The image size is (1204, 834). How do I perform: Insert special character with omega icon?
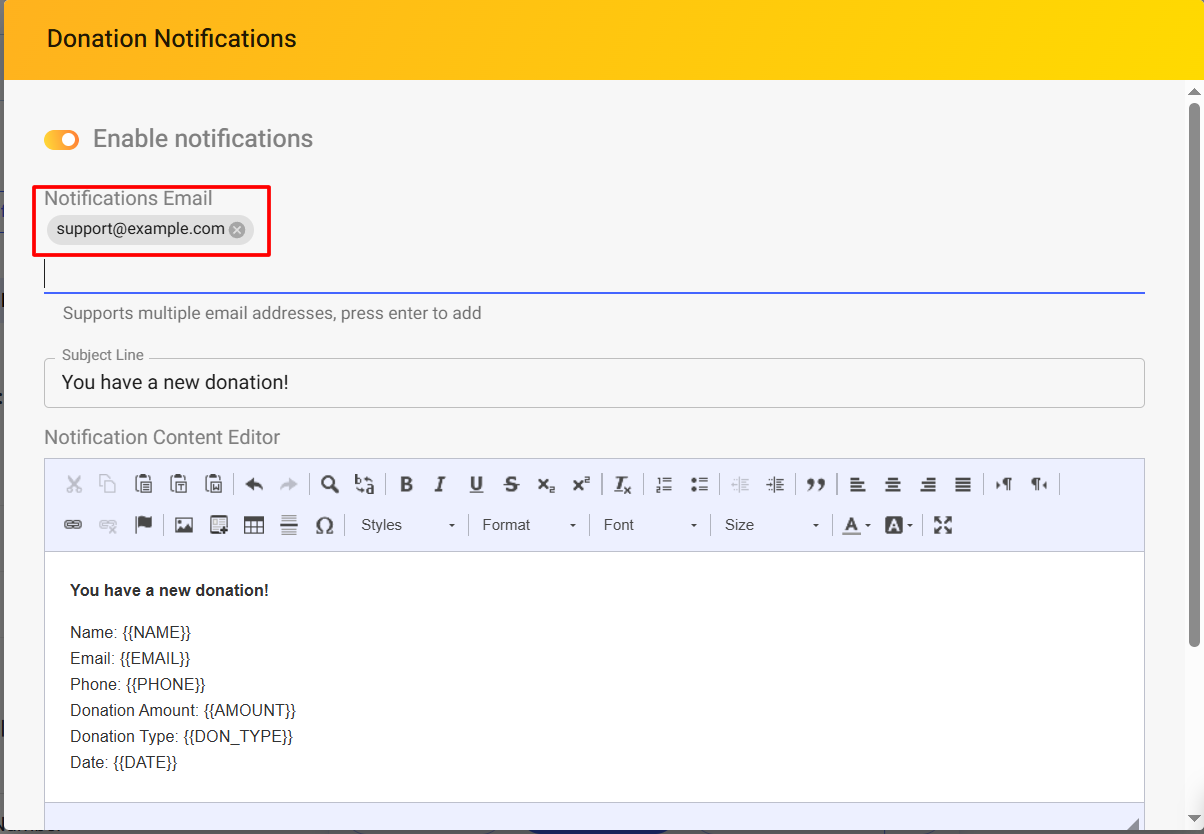coord(324,525)
